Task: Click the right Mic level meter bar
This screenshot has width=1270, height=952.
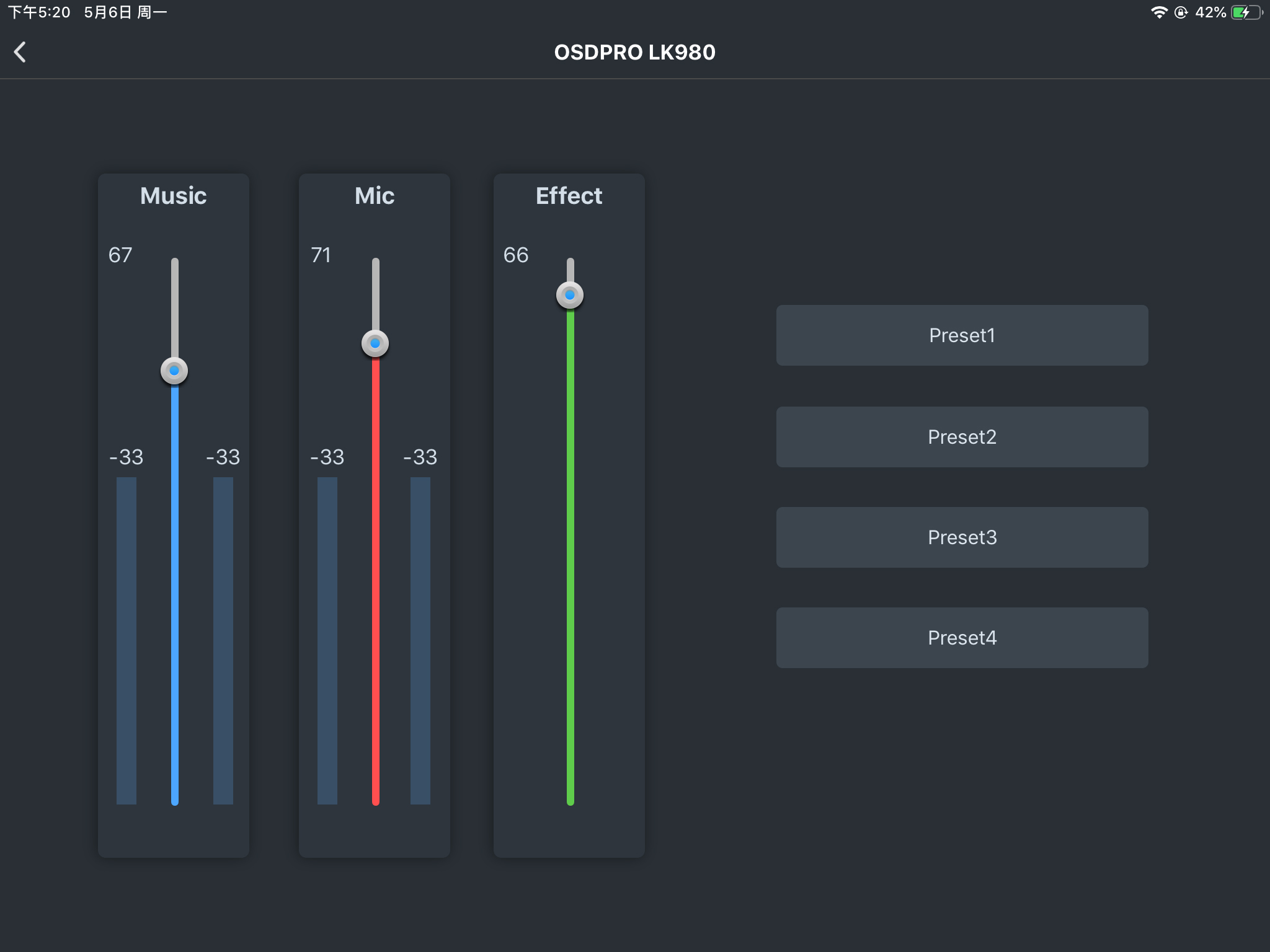Action: coord(420,641)
